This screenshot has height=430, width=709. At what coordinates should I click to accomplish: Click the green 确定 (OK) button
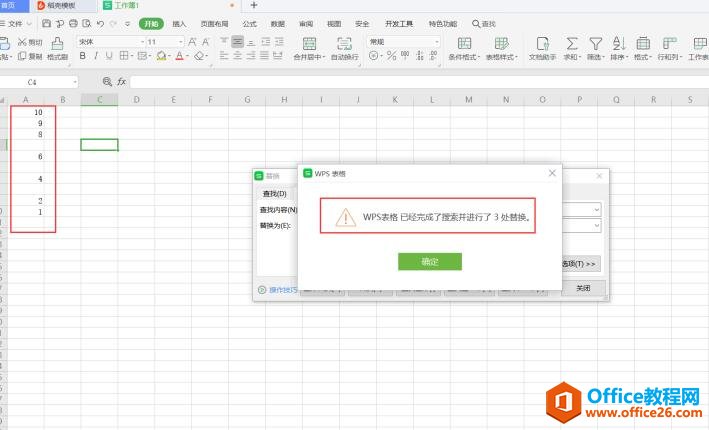click(430, 261)
